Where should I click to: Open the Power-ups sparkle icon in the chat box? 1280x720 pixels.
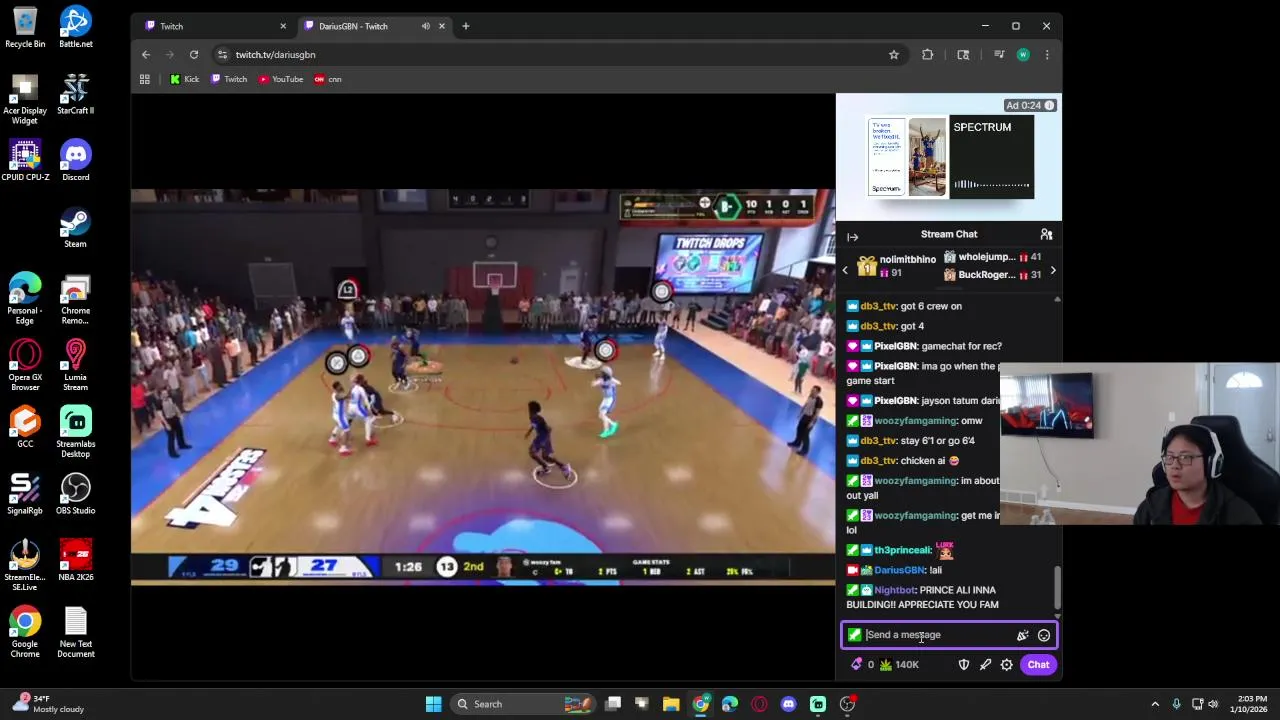[1022, 635]
